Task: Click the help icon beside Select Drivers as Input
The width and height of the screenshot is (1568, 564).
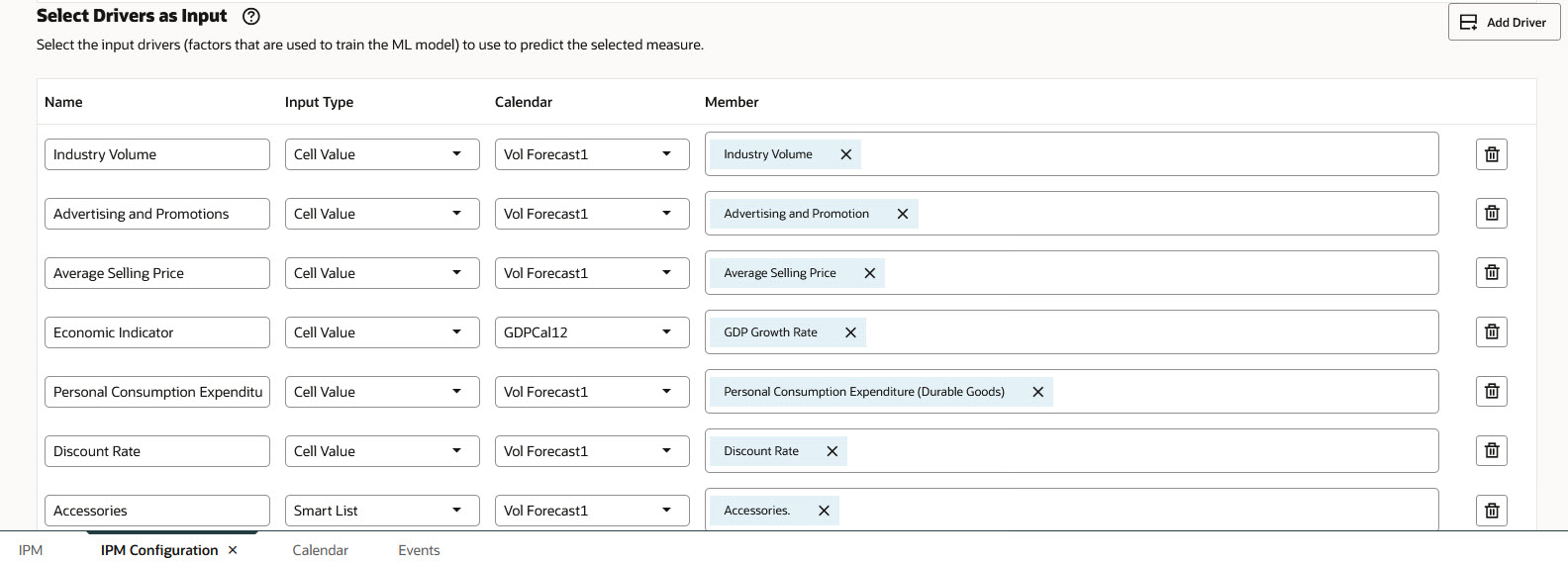Action: [251, 16]
